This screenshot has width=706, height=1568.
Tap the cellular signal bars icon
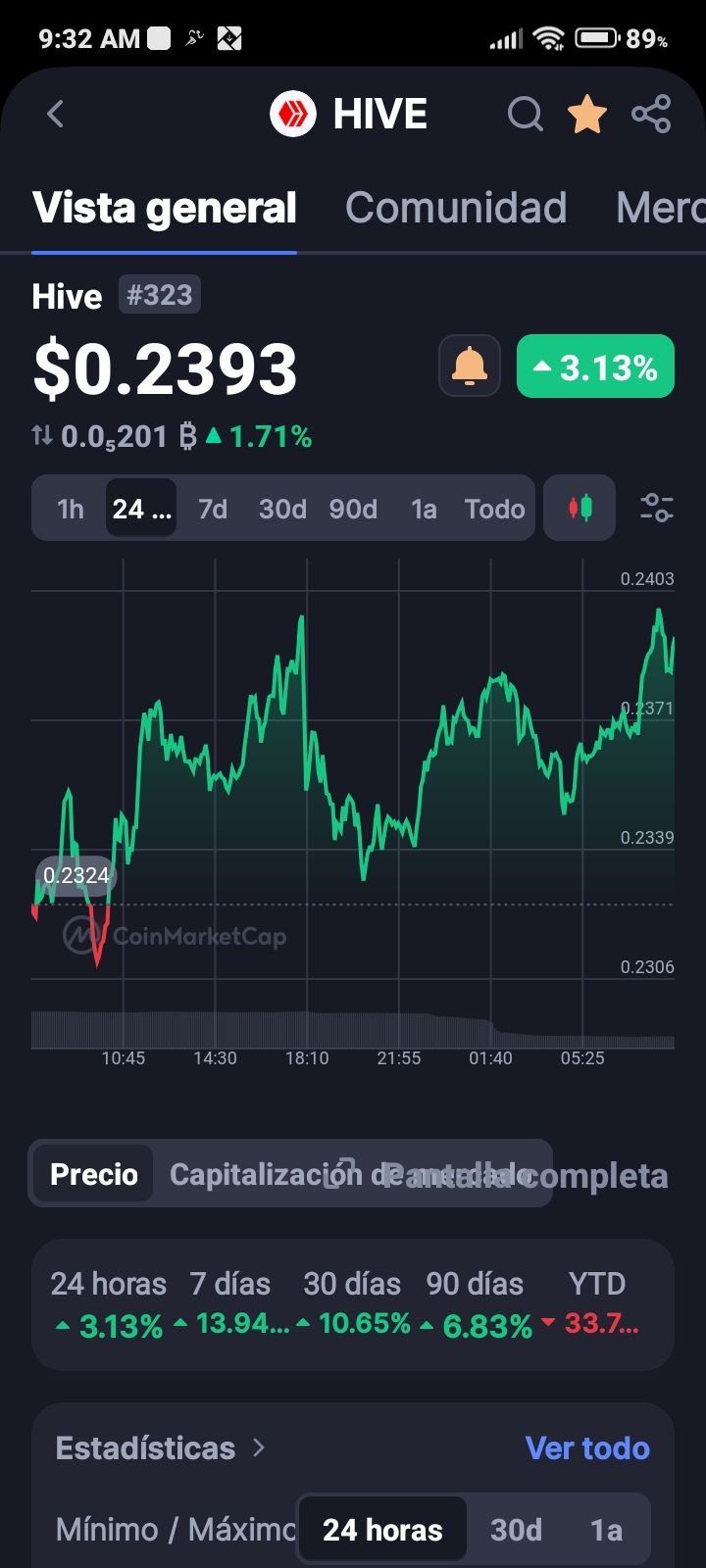pos(506,39)
